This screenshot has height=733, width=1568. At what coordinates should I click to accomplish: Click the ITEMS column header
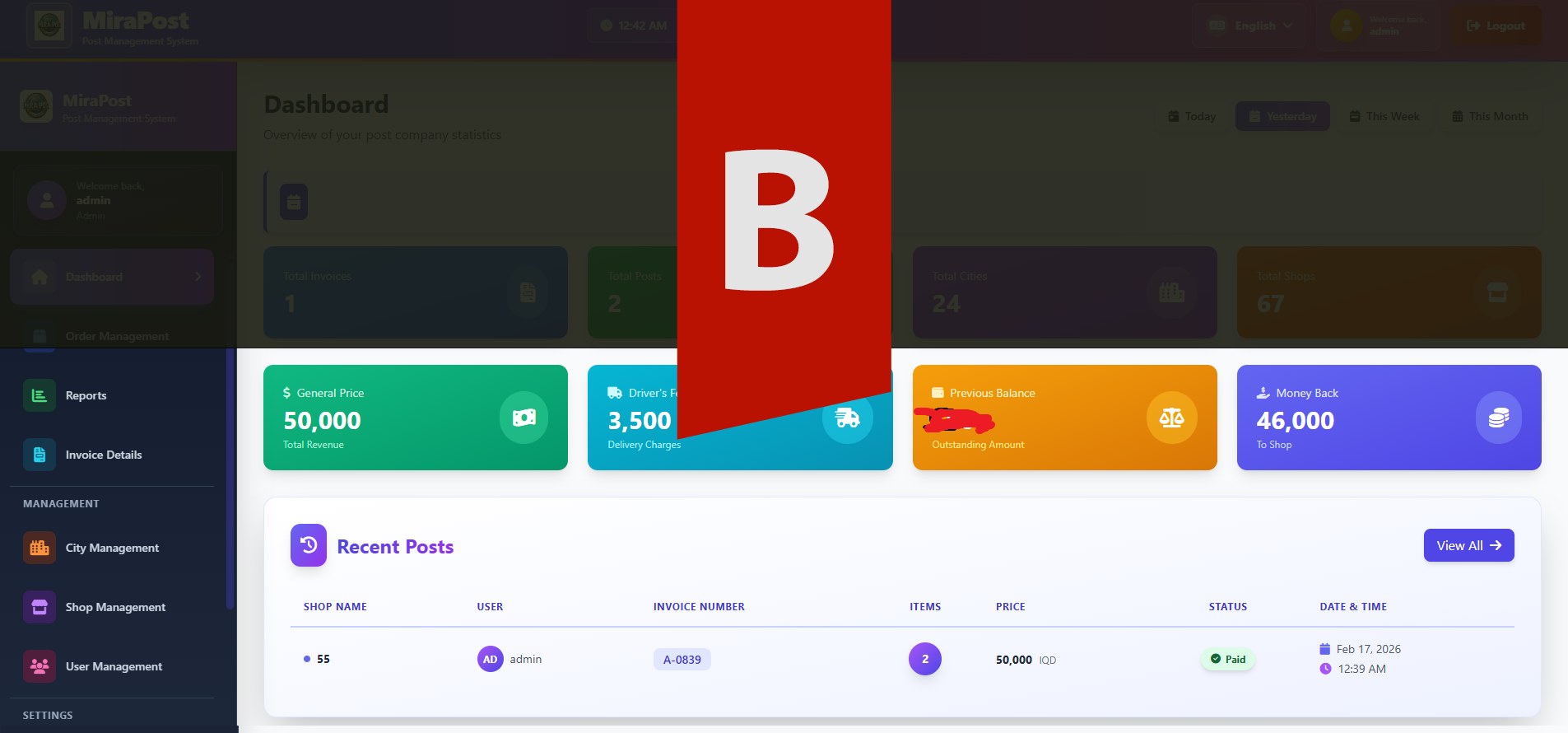click(925, 607)
